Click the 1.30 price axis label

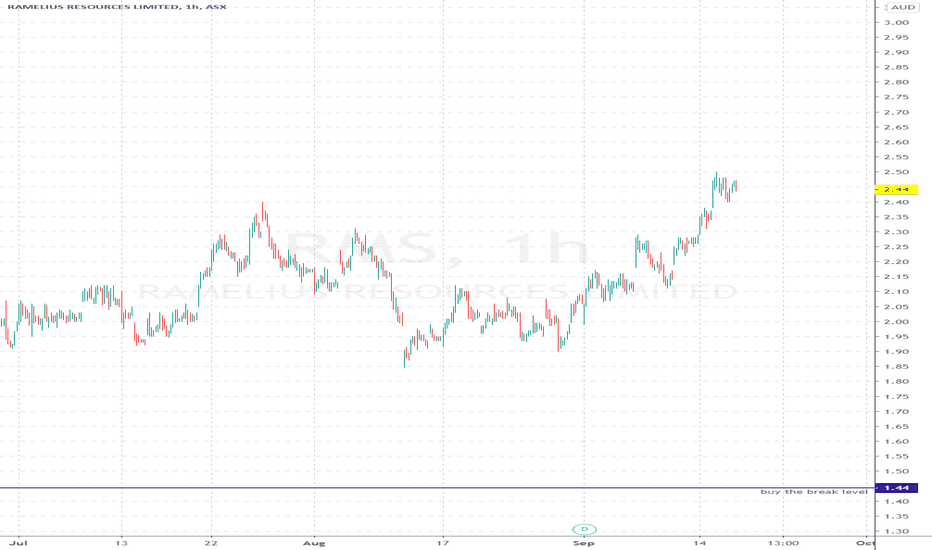[x=896, y=531]
